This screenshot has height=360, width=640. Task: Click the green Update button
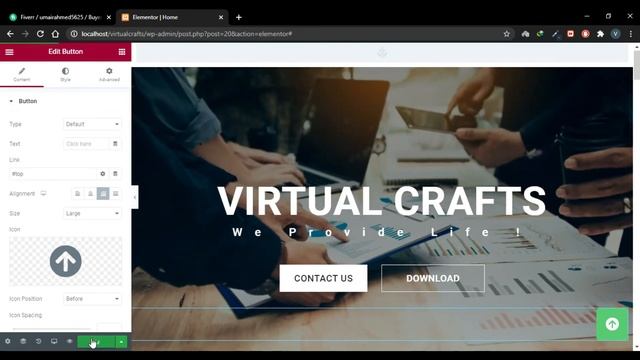pyautogui.click(x=96, y=342)
